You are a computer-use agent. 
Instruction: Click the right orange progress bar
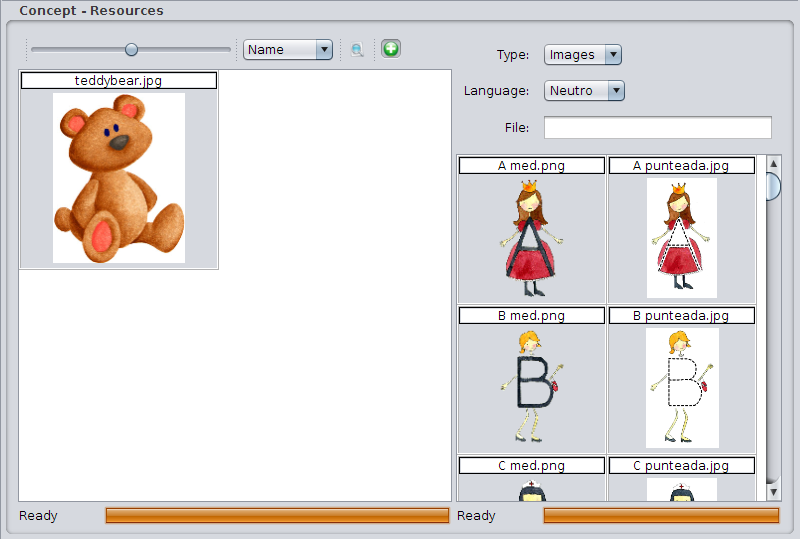coord(661,516)
